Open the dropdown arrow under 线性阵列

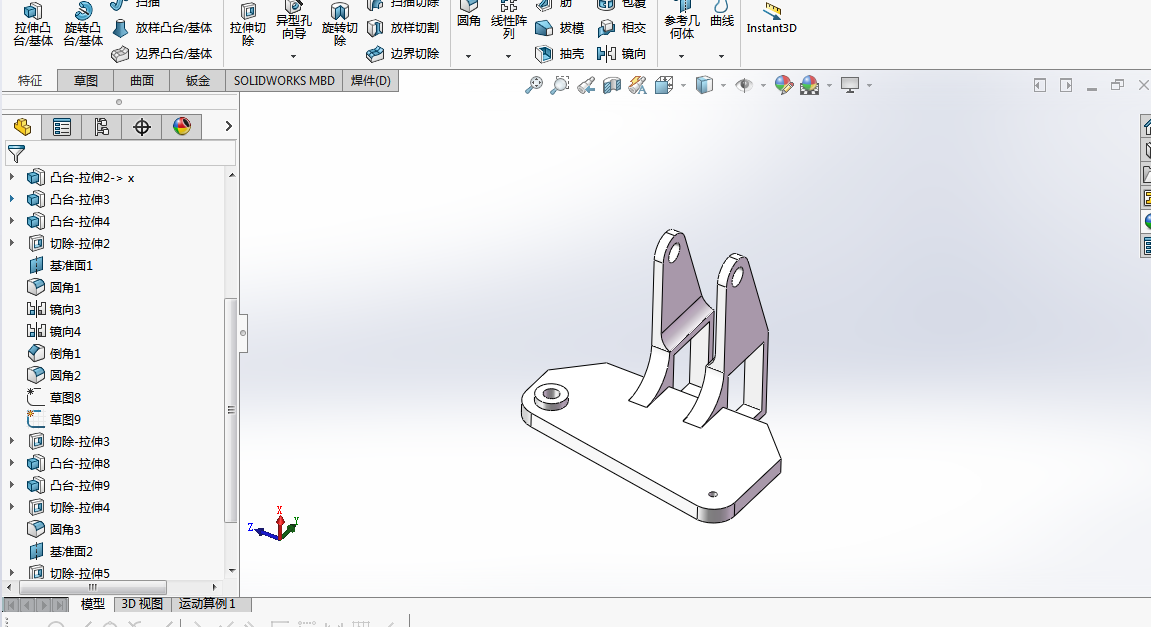coord(508,56)
